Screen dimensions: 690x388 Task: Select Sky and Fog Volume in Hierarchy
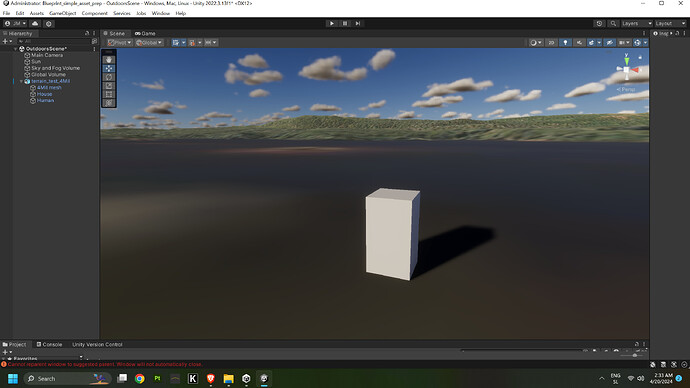55,68
